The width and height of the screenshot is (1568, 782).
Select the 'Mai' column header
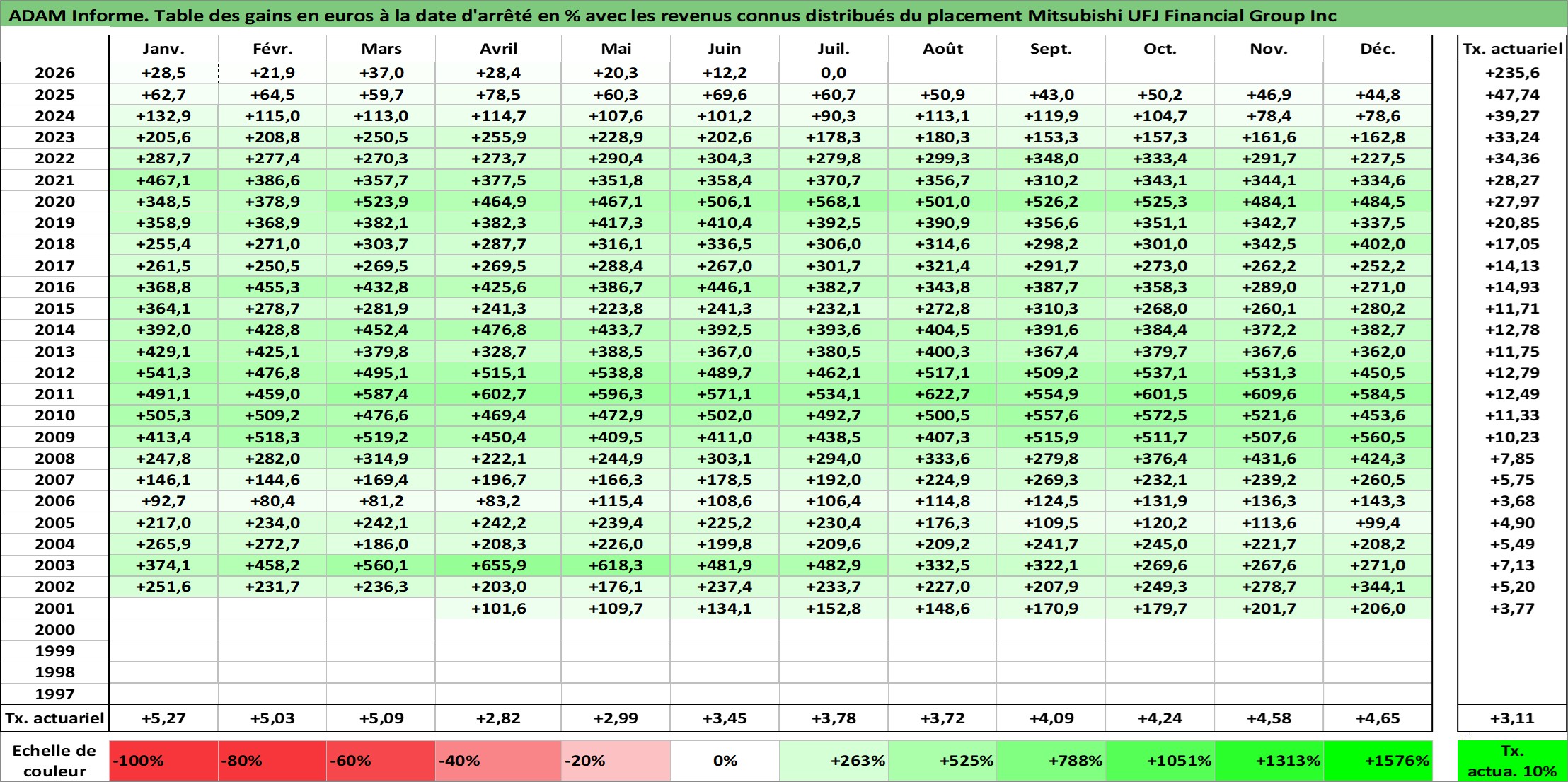coord(616,49)
